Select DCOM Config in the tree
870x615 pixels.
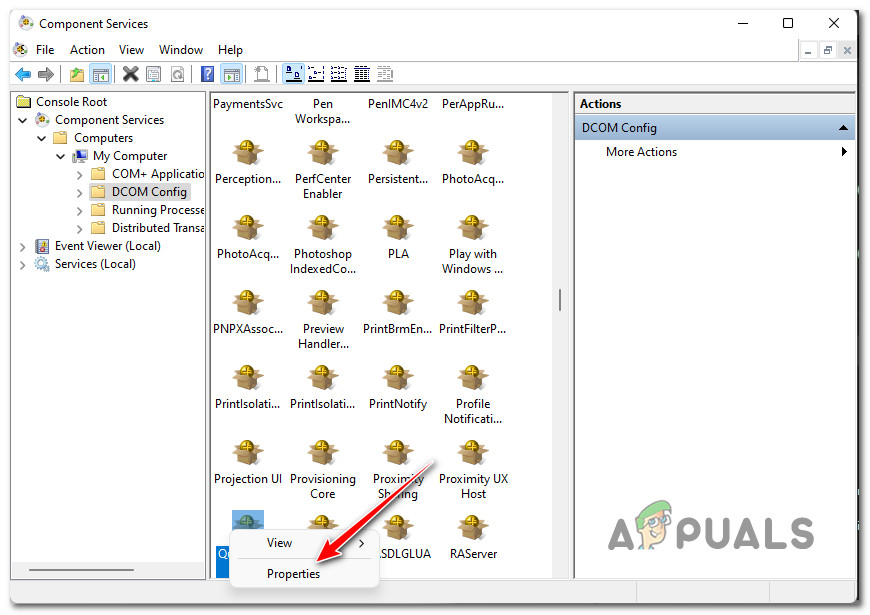[x=149, y=192]
